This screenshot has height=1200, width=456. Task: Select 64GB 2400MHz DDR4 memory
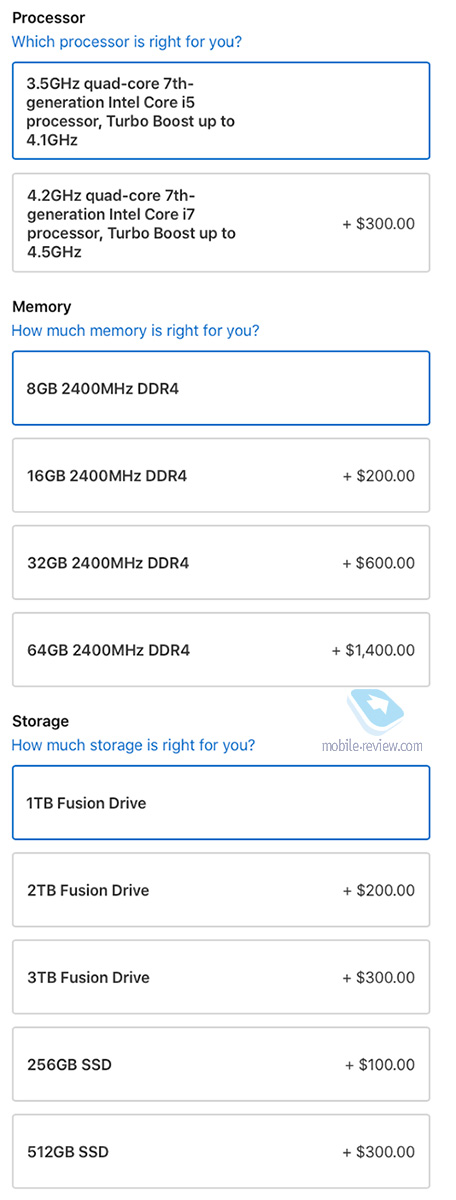click(x=221, y=650)
